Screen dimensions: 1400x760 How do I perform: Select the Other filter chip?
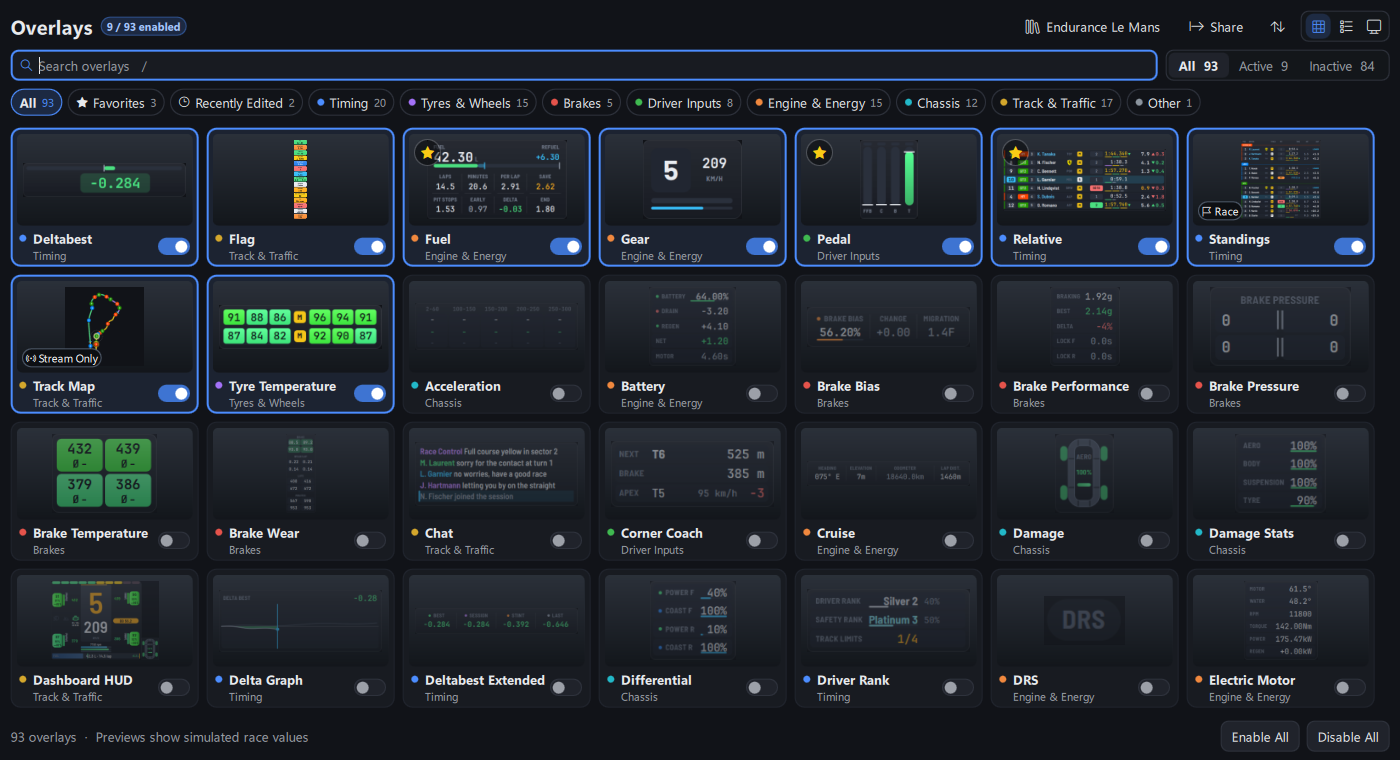[x=1163, y=103]
